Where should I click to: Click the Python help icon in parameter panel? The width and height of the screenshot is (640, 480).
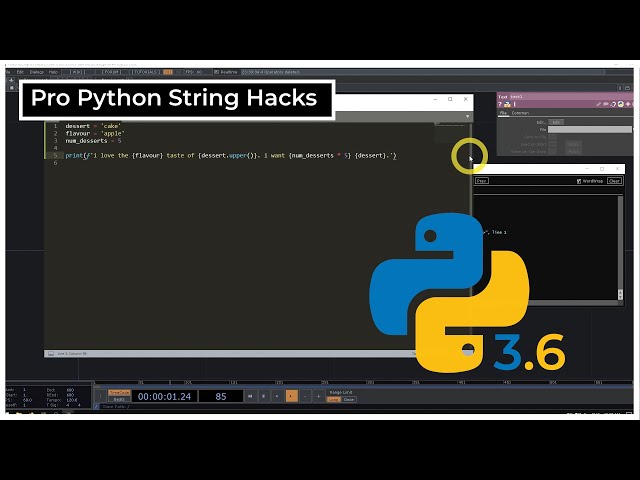pos(507,104)
